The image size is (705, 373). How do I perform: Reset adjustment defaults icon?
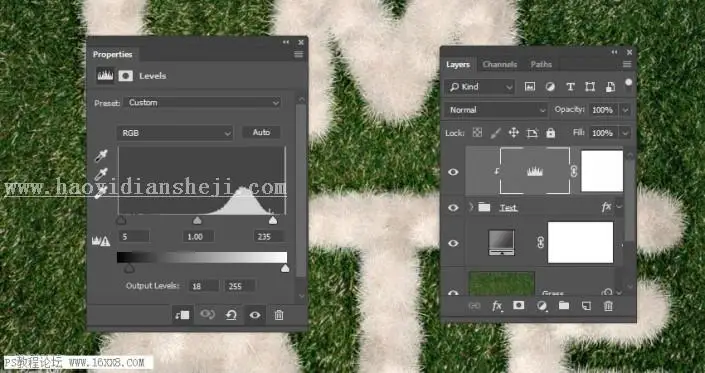pyautogui.click(x=231, y=315)
